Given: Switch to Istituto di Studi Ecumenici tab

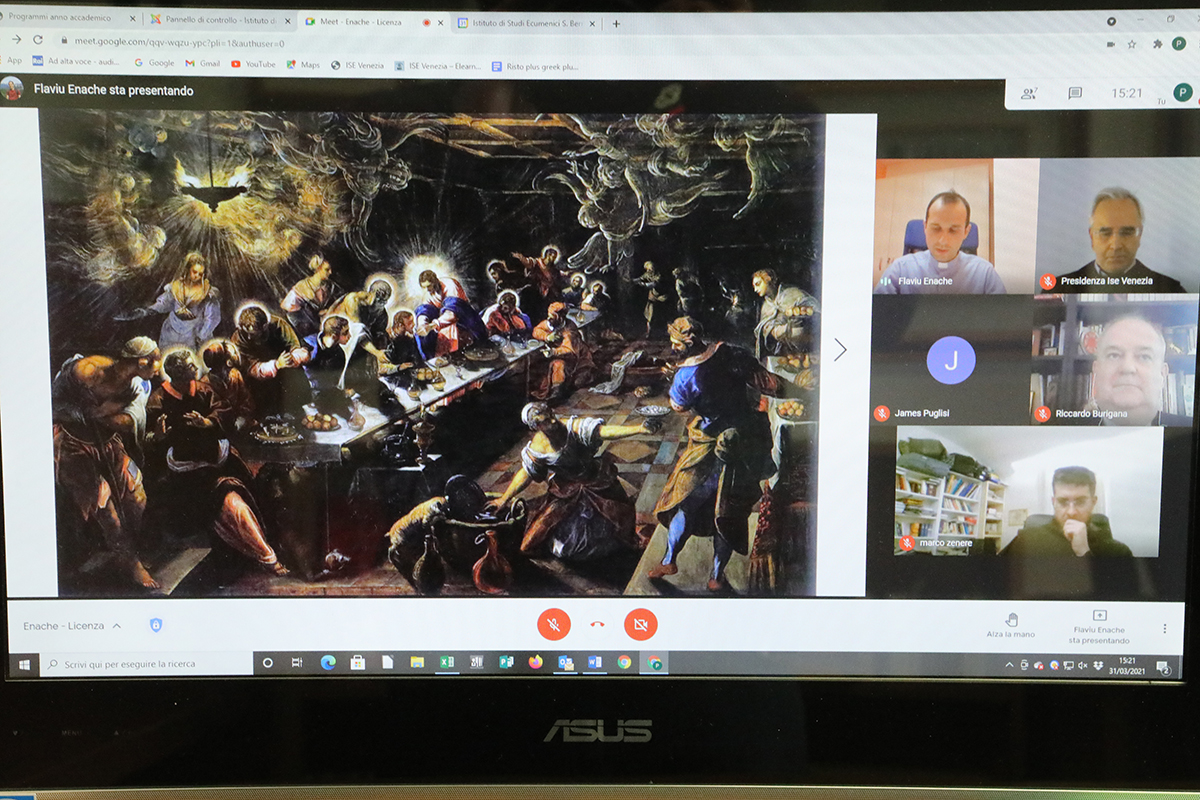Looking at the screenshot, I should pyautogui.click(x=527, y=22).
